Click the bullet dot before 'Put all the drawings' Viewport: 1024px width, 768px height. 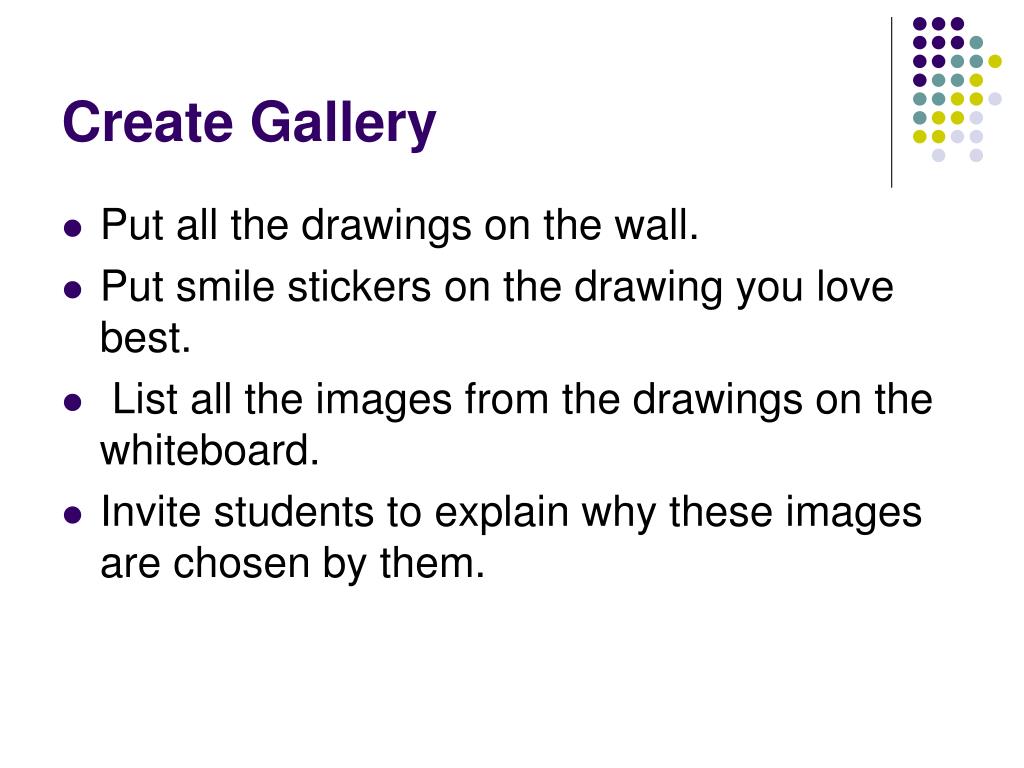(x=73, y=228)
